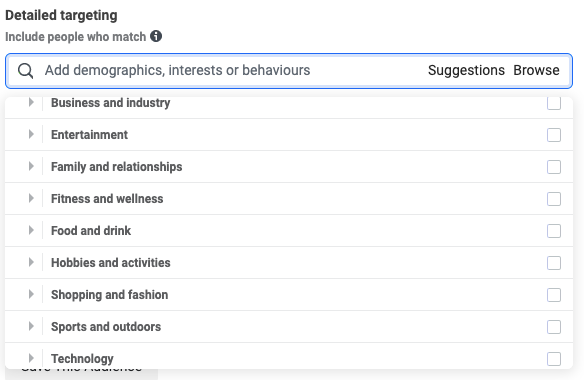Expand Sports and outdoors arrow
584x380 pixels.
click(x=31, y=326)
